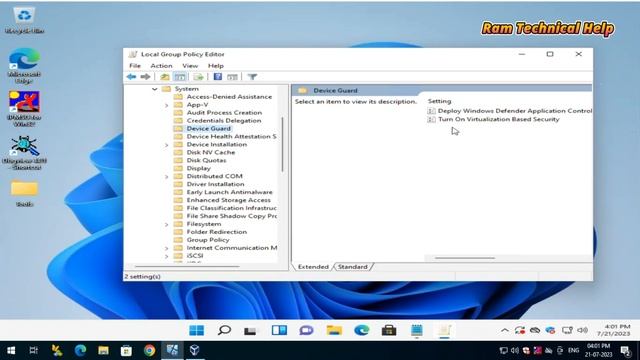Expand the Filesystem folder
Screen dimensions: 640x360
167,224
